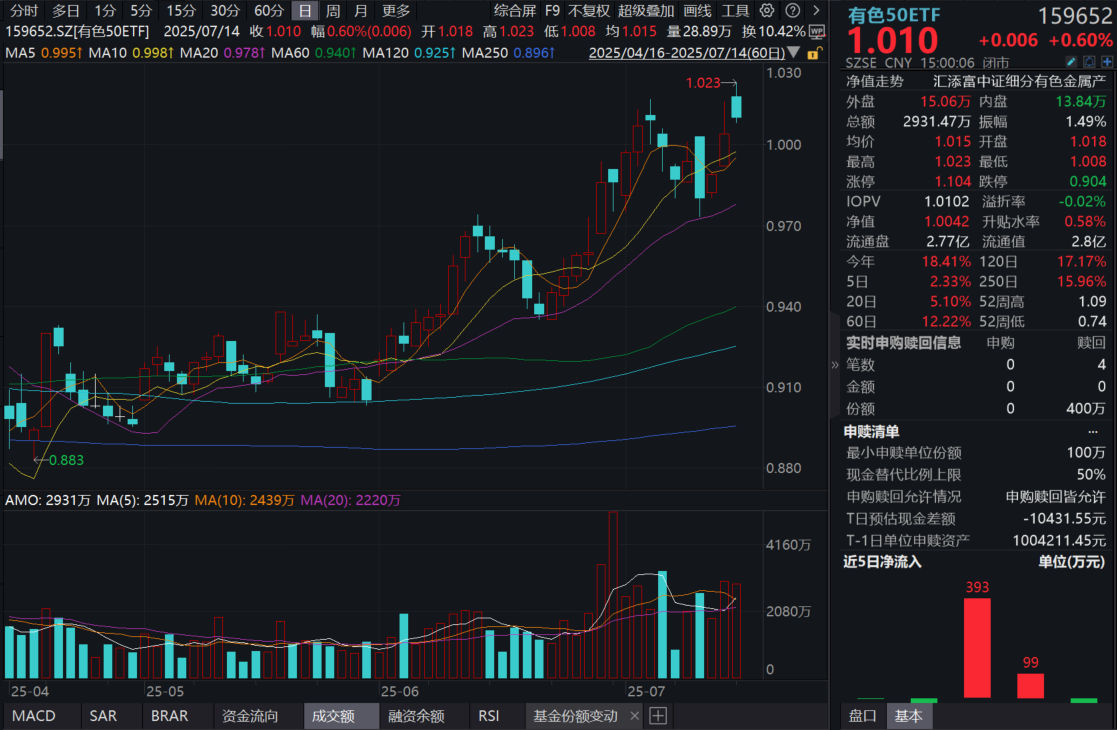Click the lock icon beside the date range
Image resolution: width=1117 pixels, height=730 pixels.
[815, 55]
